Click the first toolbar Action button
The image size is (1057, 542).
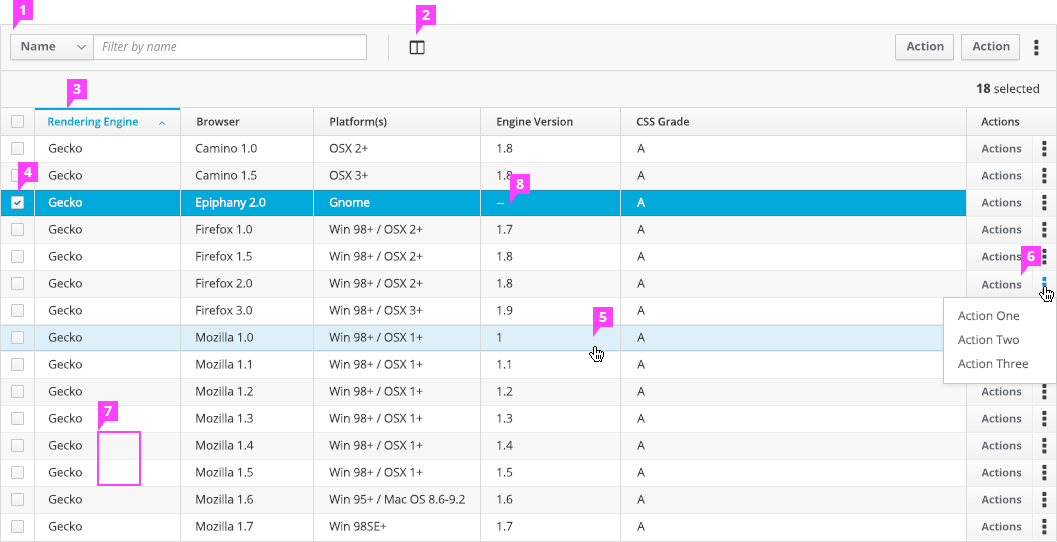click(924, 47)
